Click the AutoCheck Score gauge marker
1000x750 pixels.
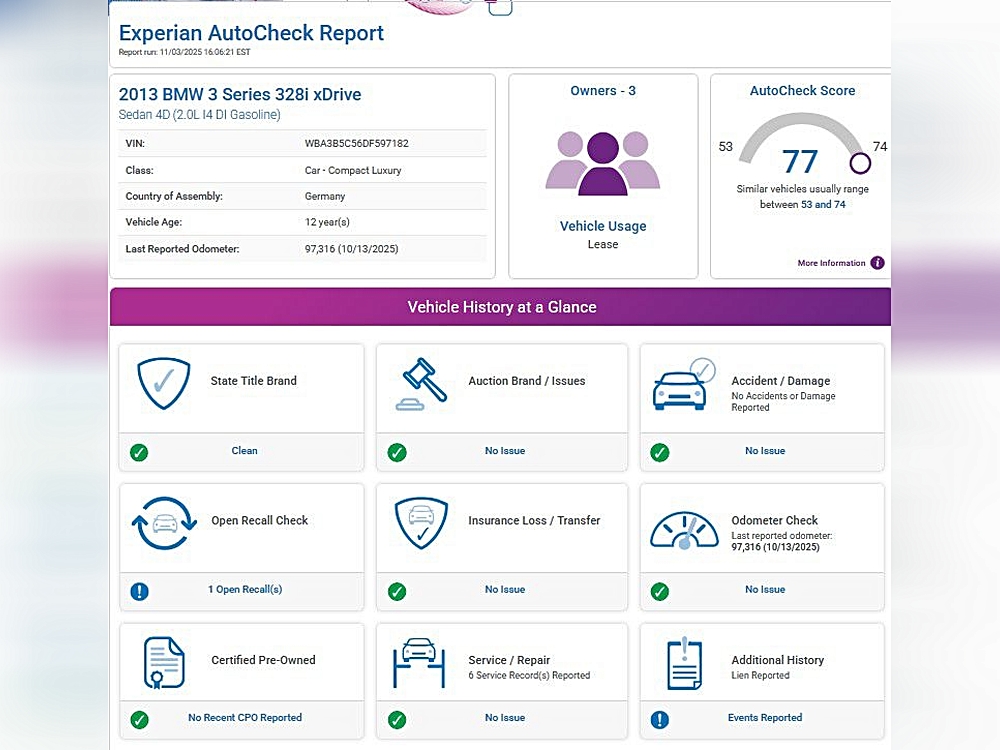pyautogui.click(x=859, y=163)
